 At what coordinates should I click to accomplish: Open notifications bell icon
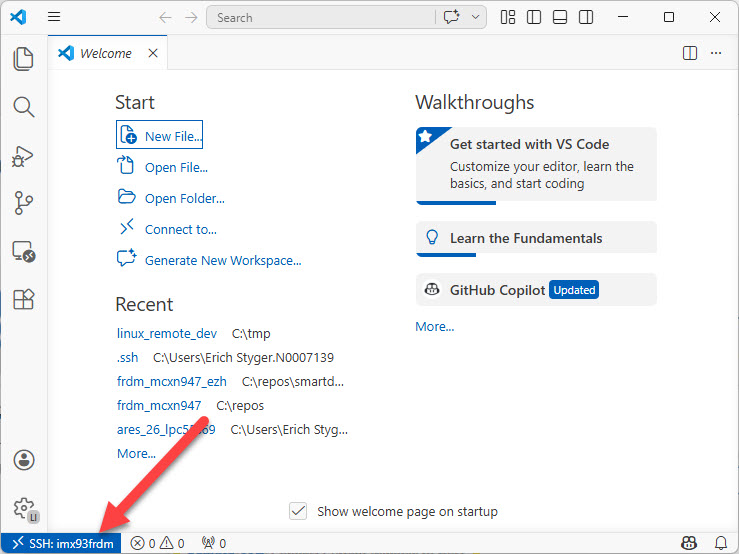(x=721, y=543)
